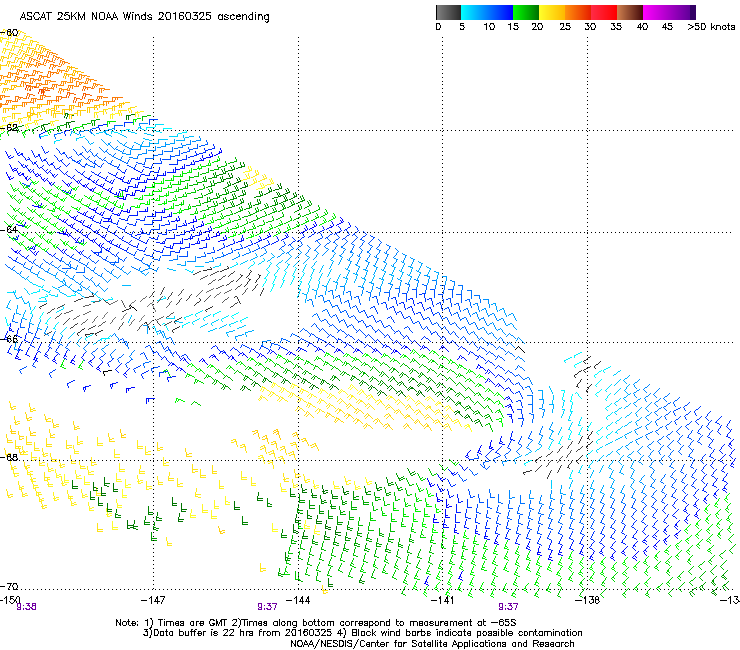Click the latitude label -62

pyautogui.click(x=9, y=128)
